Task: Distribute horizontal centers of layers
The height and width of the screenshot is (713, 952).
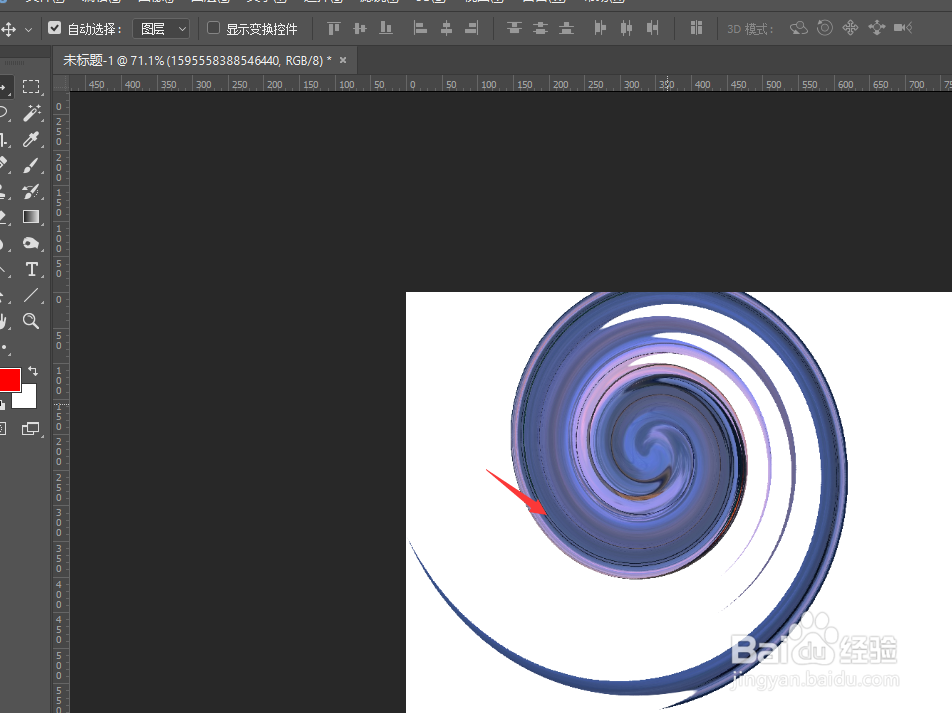Action: (x=627, y=28)
